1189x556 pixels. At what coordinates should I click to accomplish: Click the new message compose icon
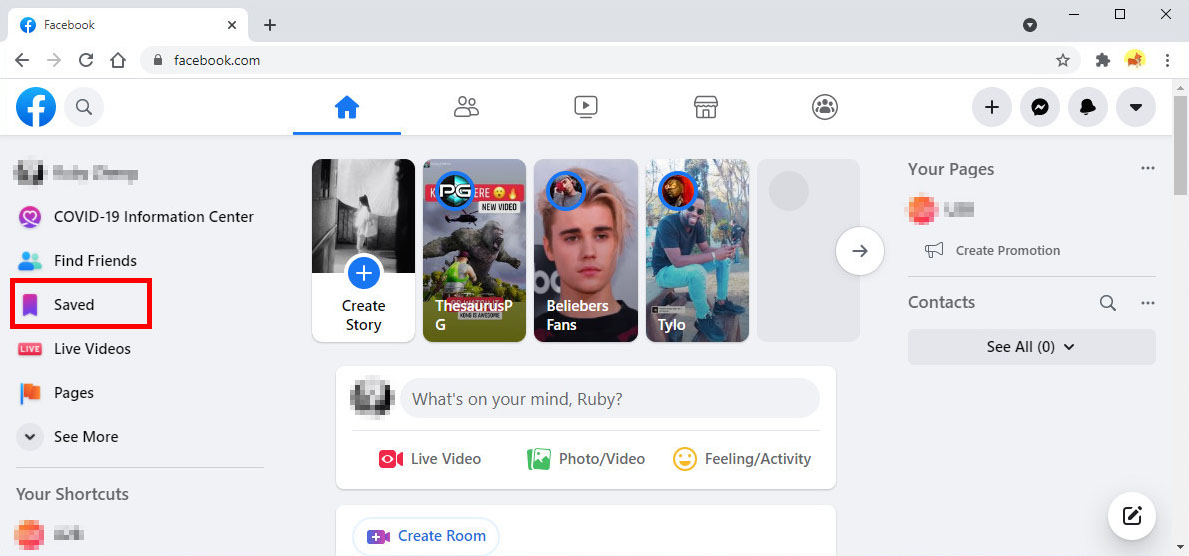[x=1132, y=516]
